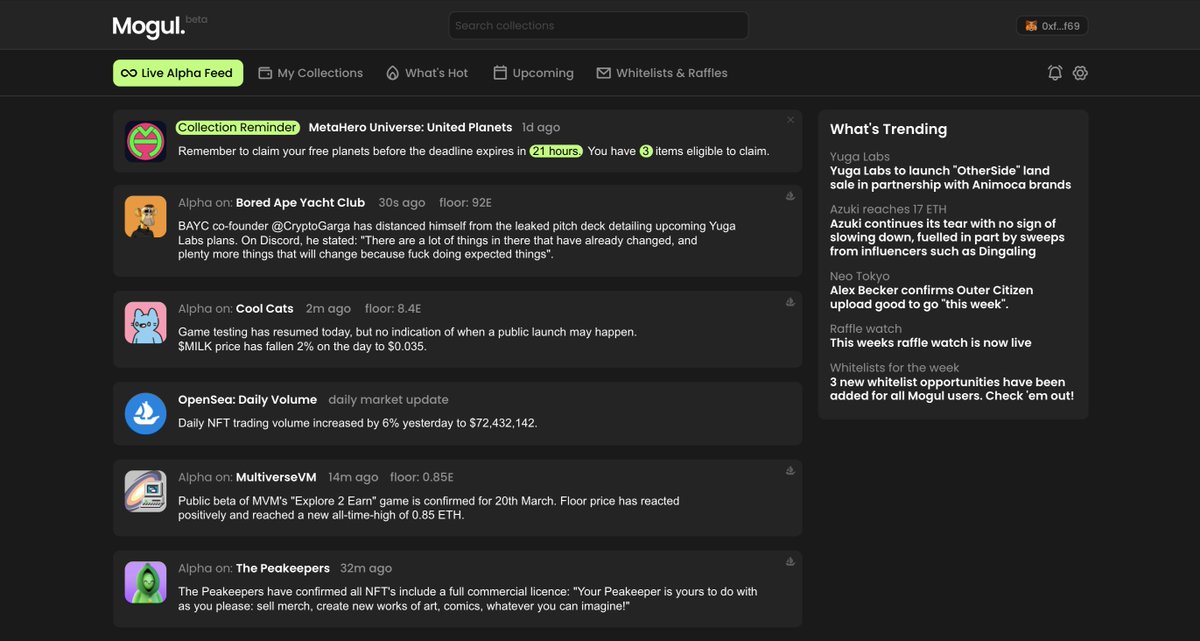Open The Peakeepers collection link
Screen dimensions: 1200x641
pos(281,568)
